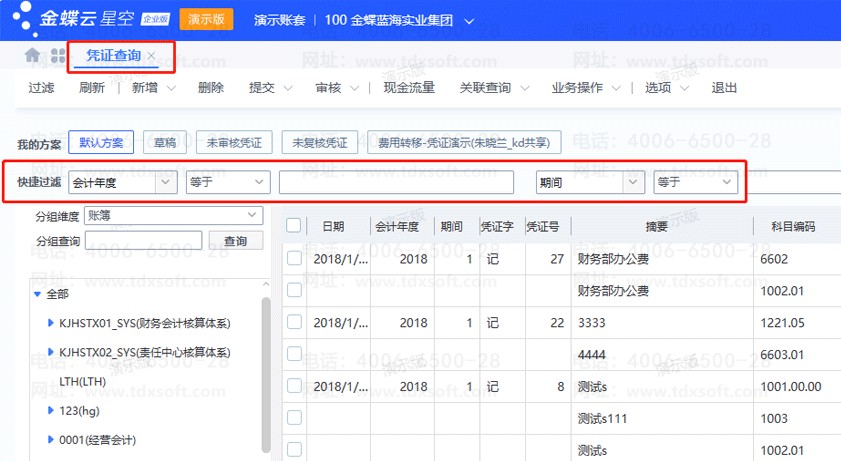Close the 凭证查询 tab
Screen dimensions: 841x461
point(151,56)
